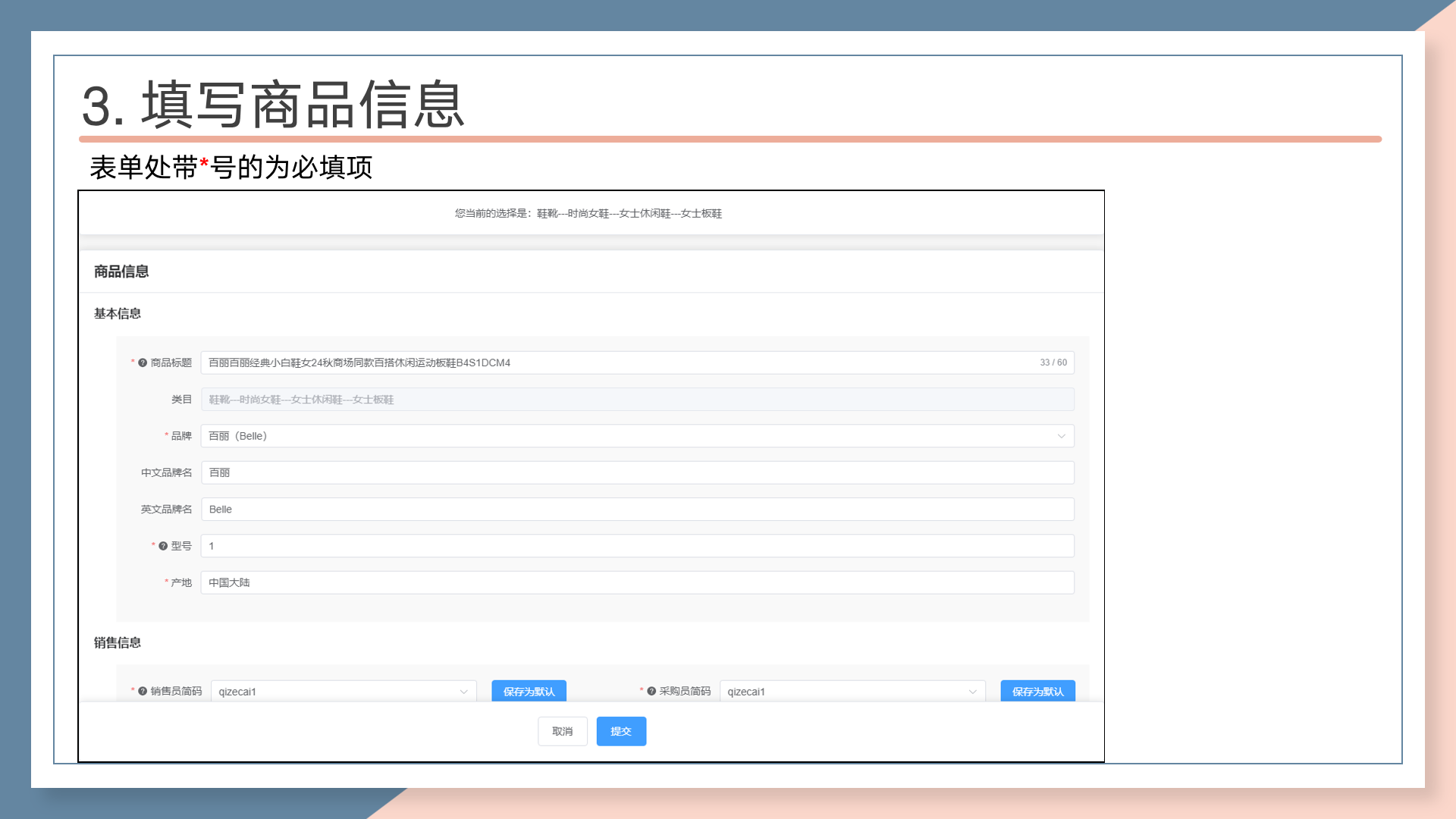Expand the 品牌 dropdown arrow

tap(1061, 436)
